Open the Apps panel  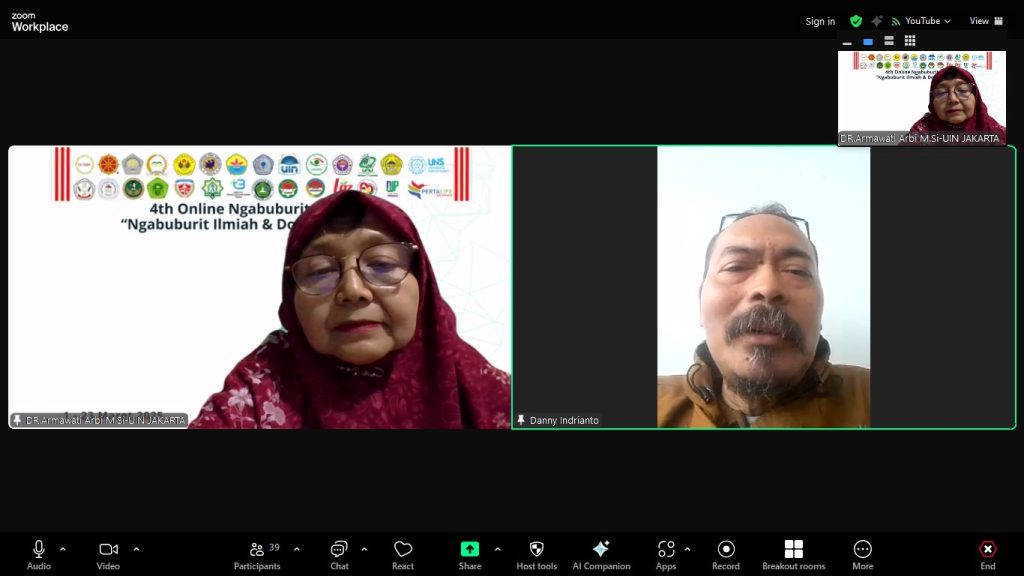pos(666,555)
